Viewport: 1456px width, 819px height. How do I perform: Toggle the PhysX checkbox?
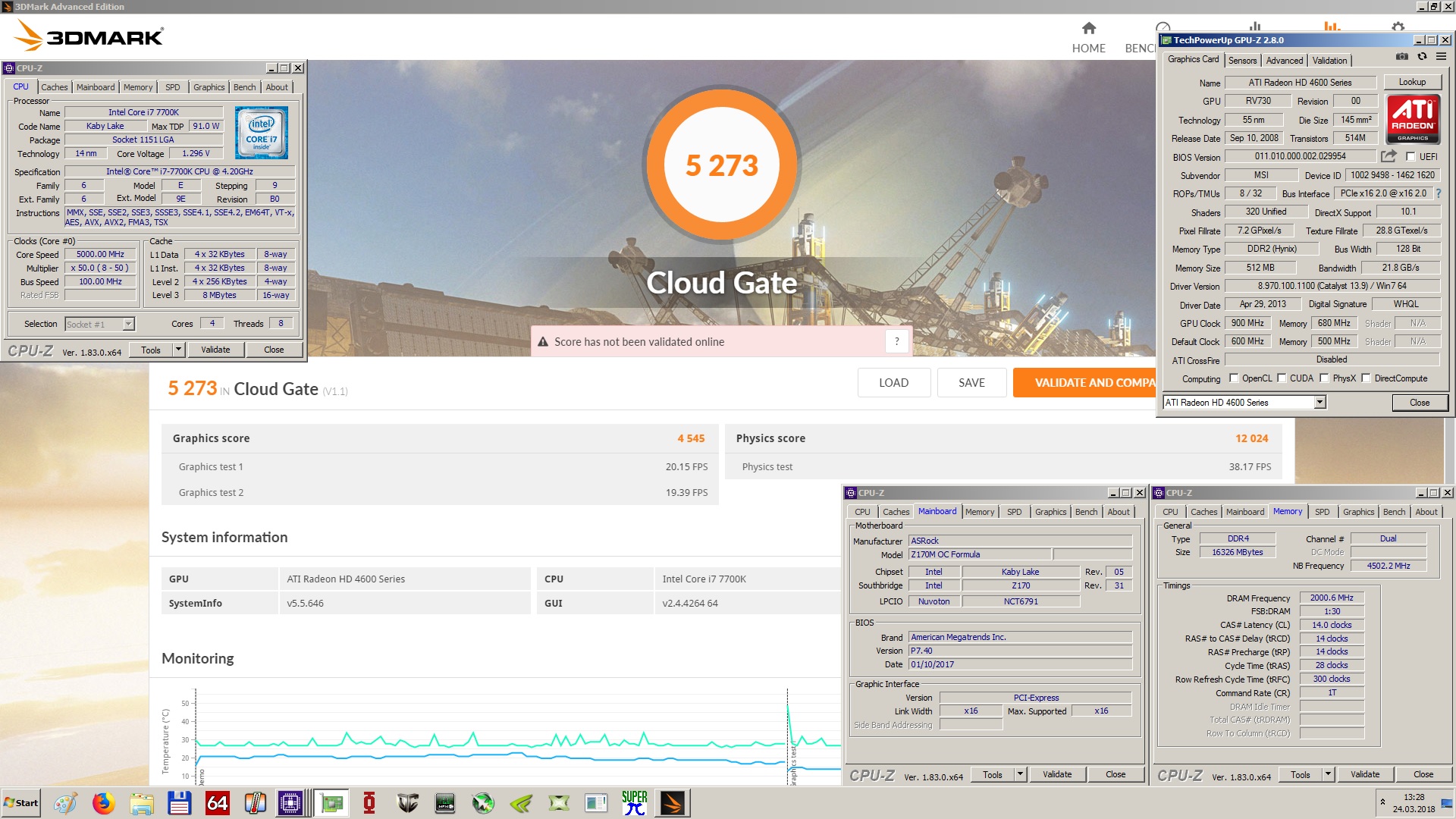(x=1324, y=378)
